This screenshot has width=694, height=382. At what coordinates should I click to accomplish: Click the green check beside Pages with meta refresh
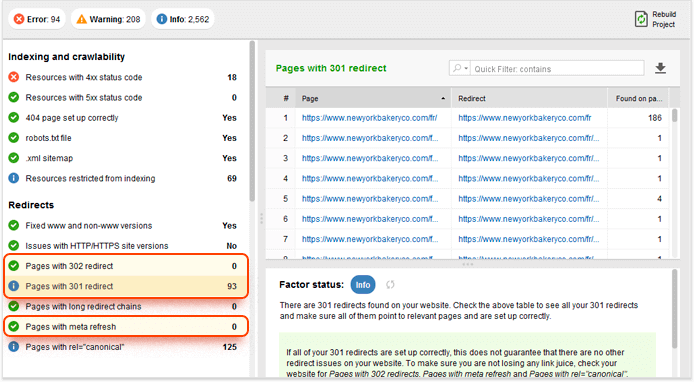tap(14, 326)
